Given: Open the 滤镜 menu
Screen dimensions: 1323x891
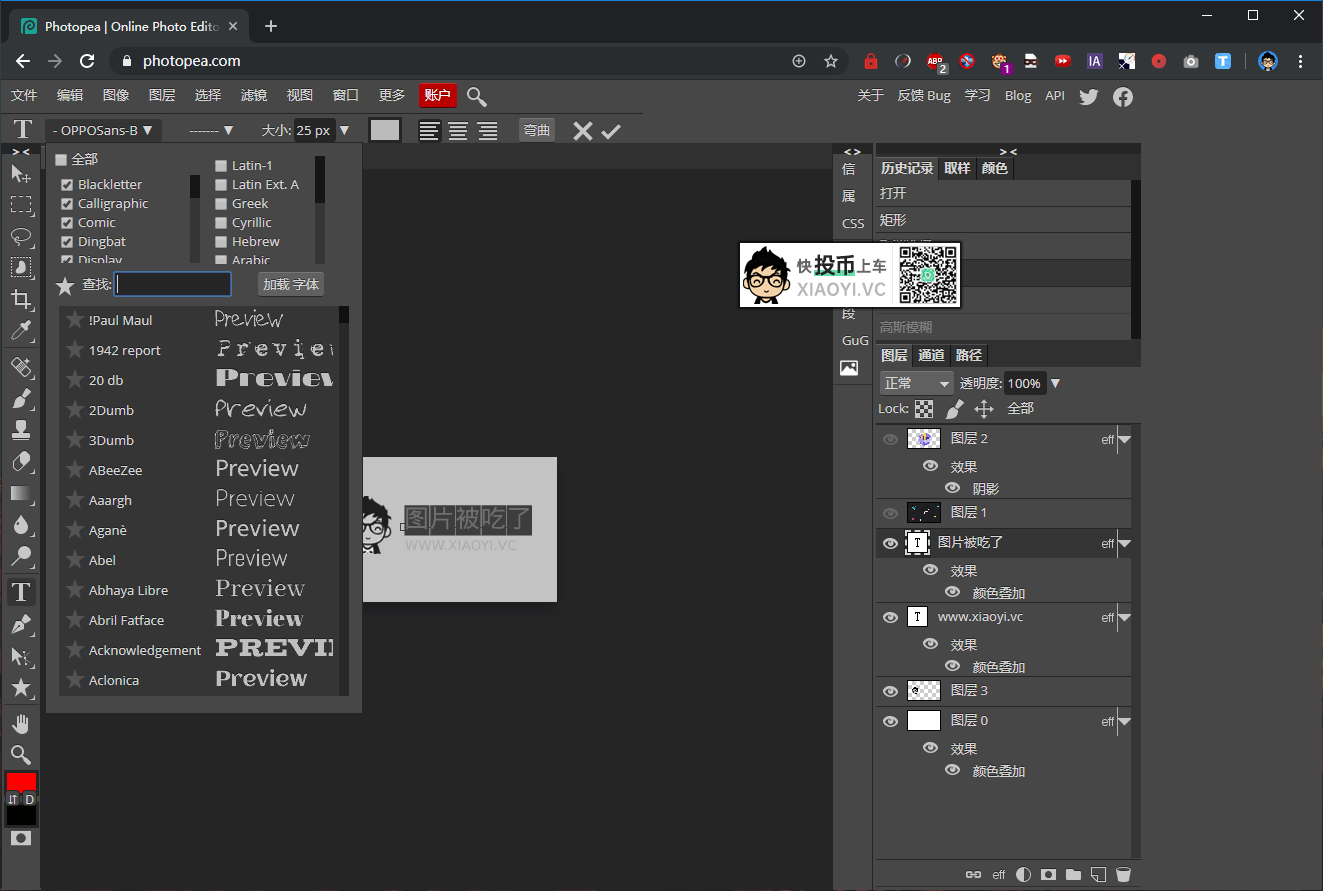Looking at the screenshot, I should coord(254,96).
